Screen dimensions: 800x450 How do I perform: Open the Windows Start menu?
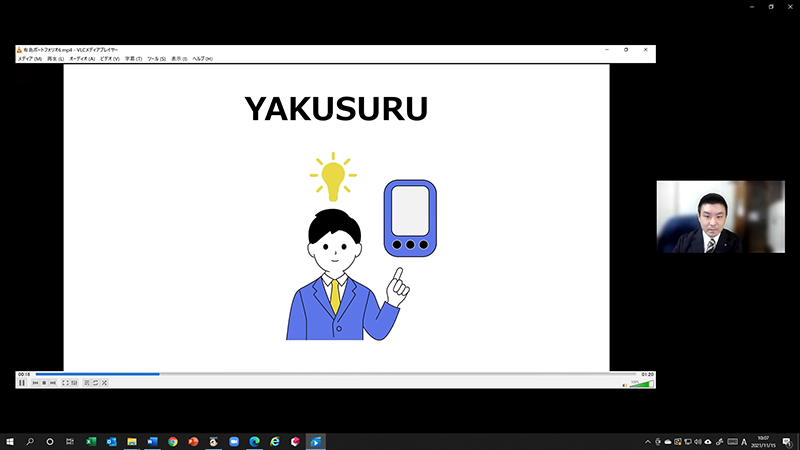[x=9, y=441]
